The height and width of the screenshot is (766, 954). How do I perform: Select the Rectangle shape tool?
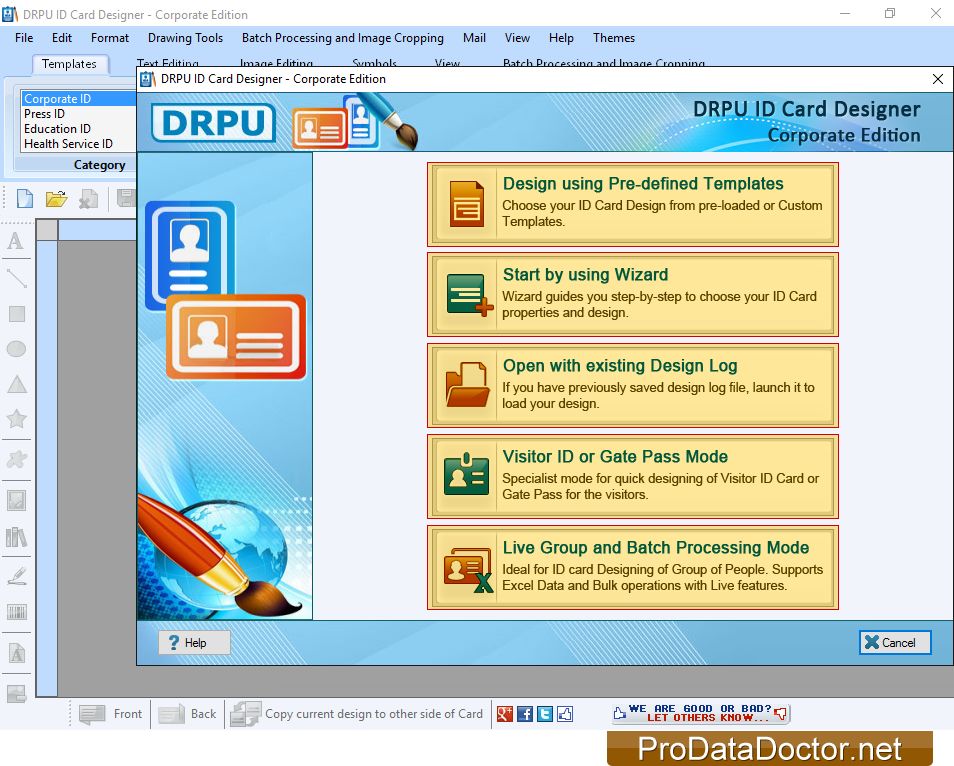(16, 314)
